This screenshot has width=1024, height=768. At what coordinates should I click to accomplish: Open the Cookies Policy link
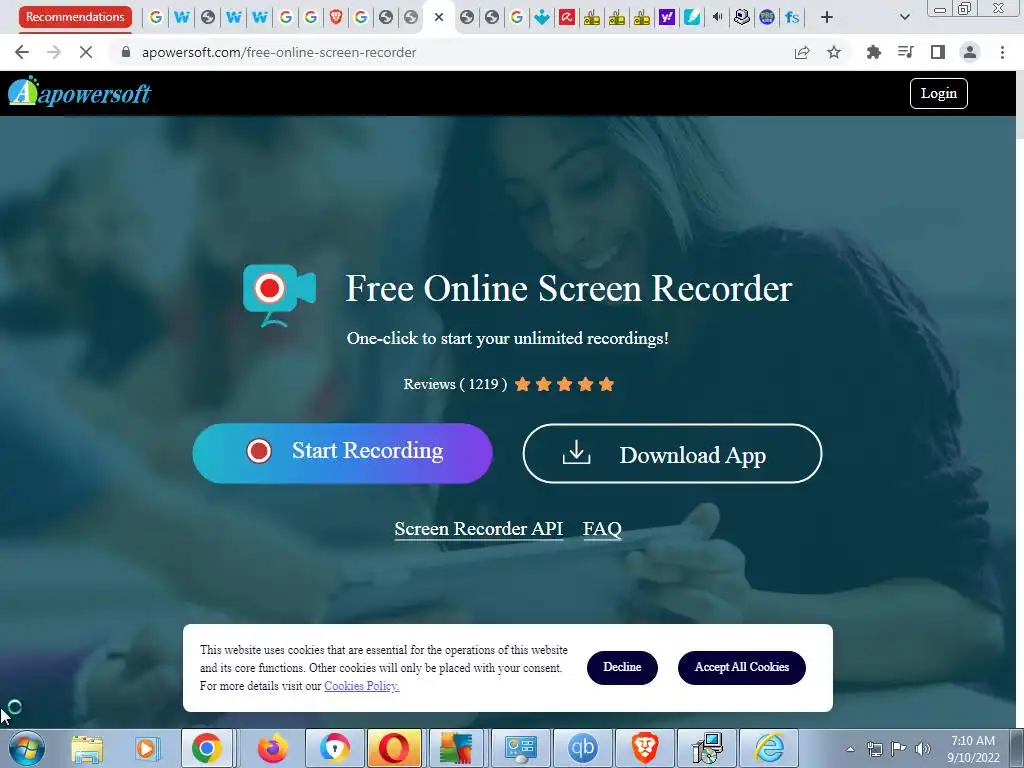(362, 686)
